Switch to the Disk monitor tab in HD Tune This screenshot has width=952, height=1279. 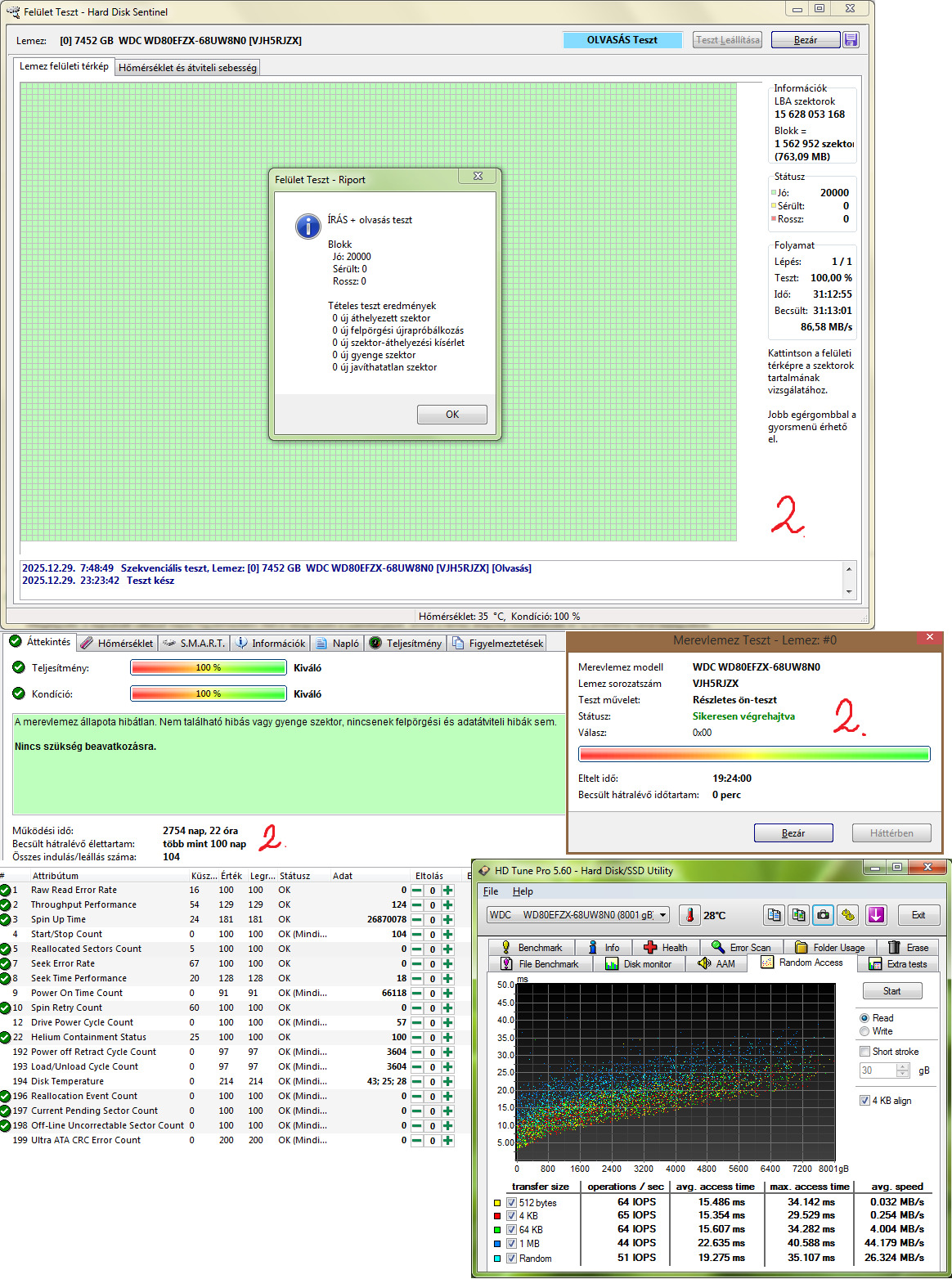click(x=639, y=964)
